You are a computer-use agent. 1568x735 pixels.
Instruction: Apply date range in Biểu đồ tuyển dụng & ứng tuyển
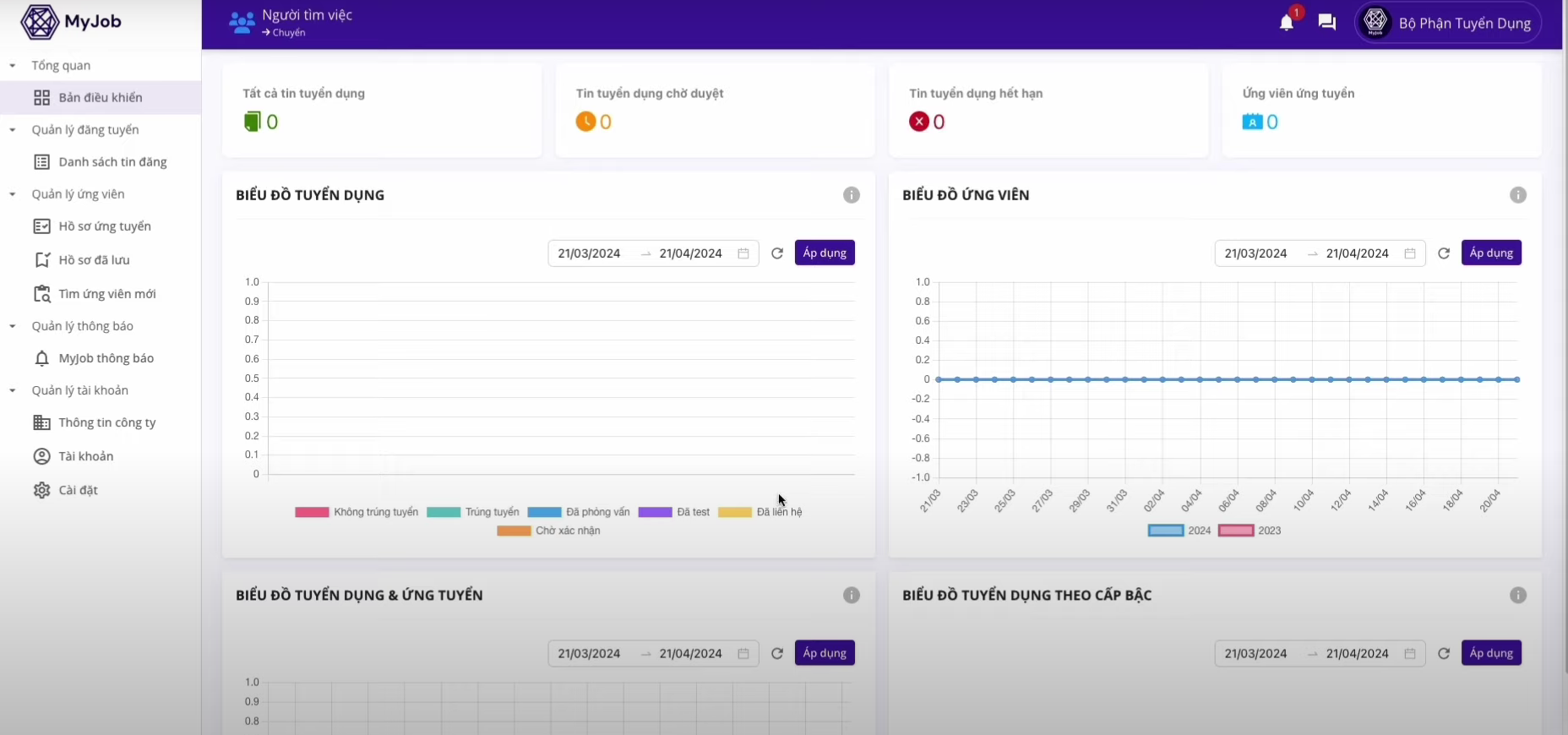[x=825, y=653]
